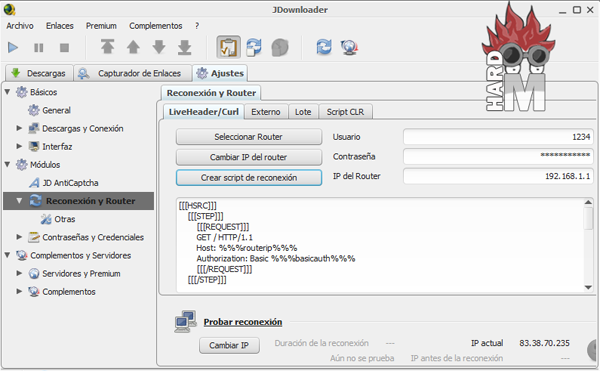Toggle clipboard monitoring icon
The image size is (600, 371).
click(x=228, y=47)
